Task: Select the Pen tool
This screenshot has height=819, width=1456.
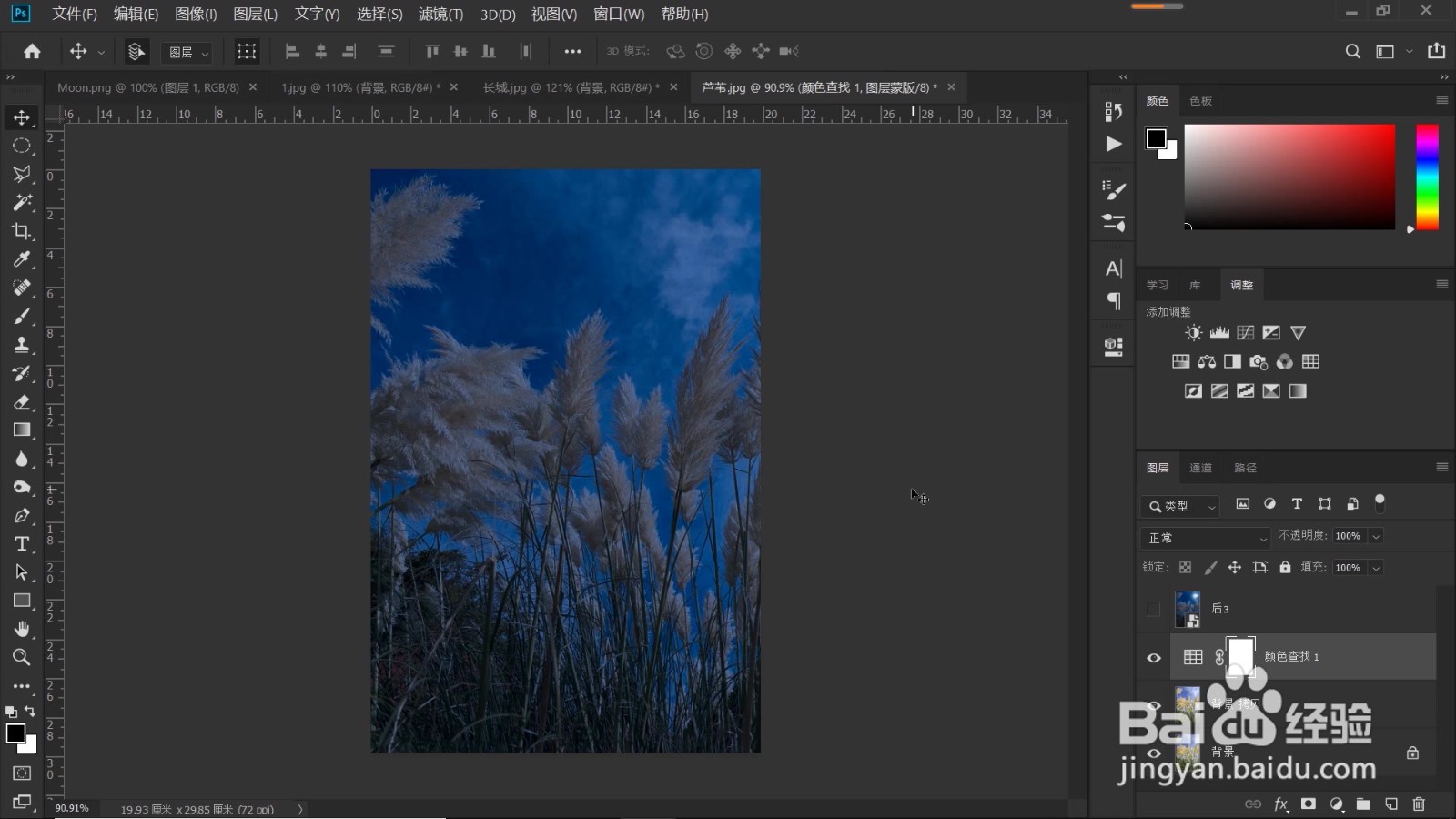Action: [x=22, y=516]
